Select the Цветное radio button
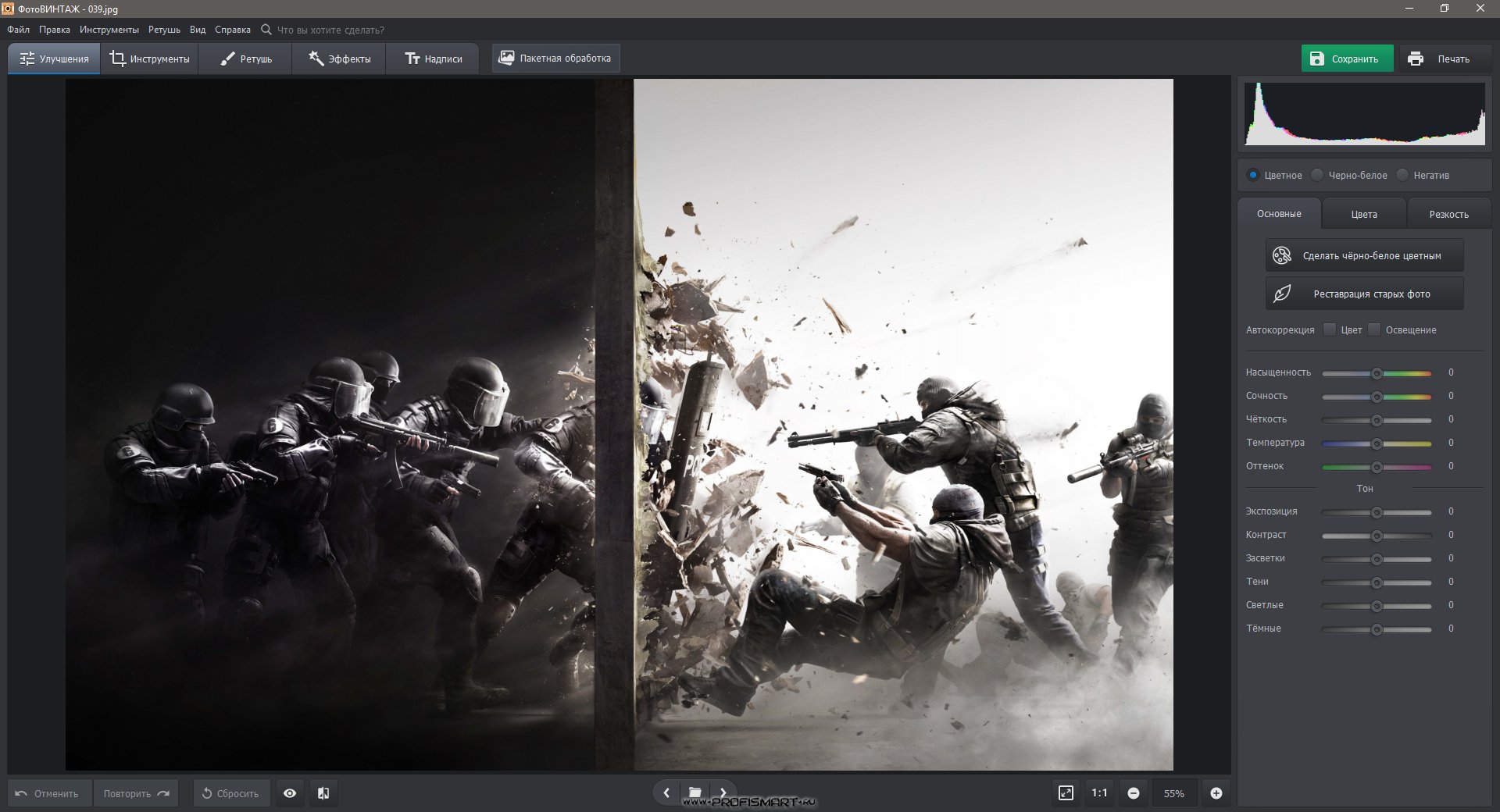Screen dimensions: 1500x812 (x=1253, y=175)
